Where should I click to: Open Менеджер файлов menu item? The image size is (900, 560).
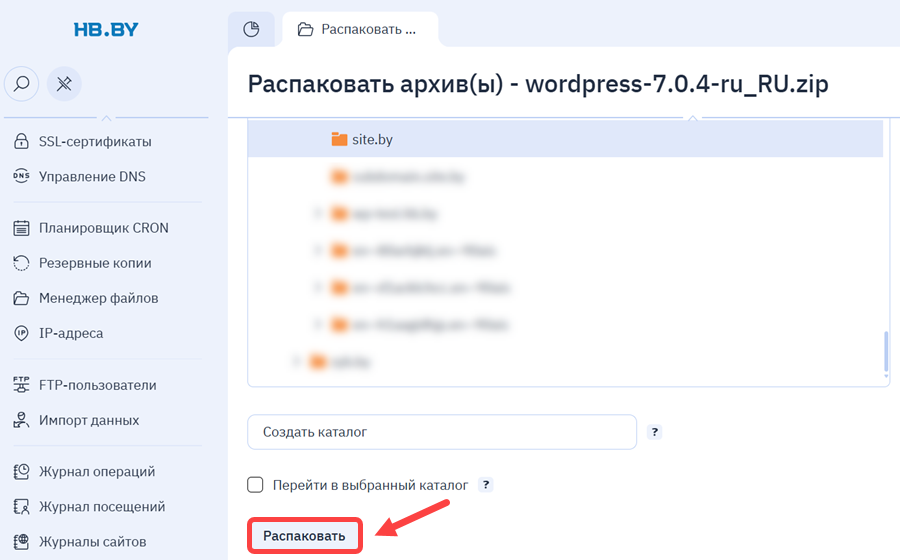(x=99, y=298)
